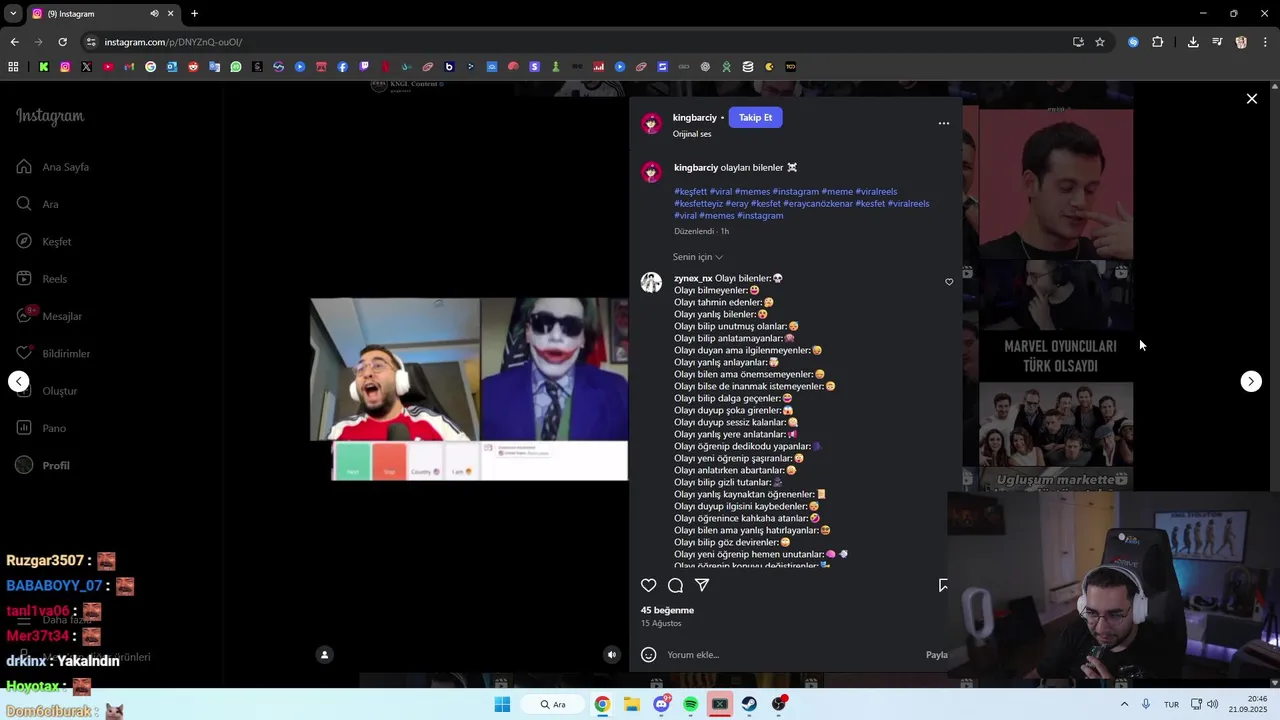Click Takip Et follow button

(755, 118)
